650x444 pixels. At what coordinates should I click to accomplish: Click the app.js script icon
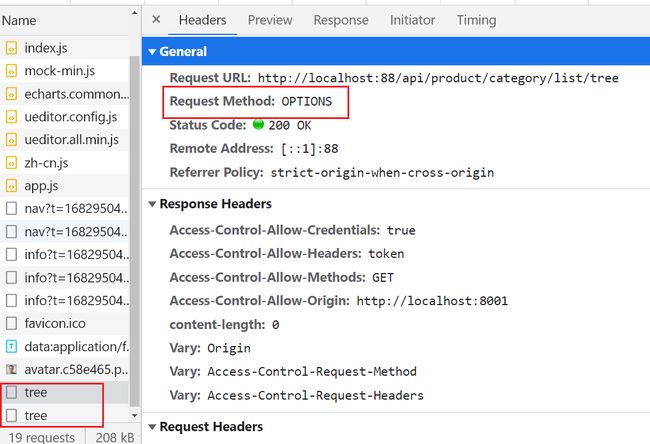(12, 185)
